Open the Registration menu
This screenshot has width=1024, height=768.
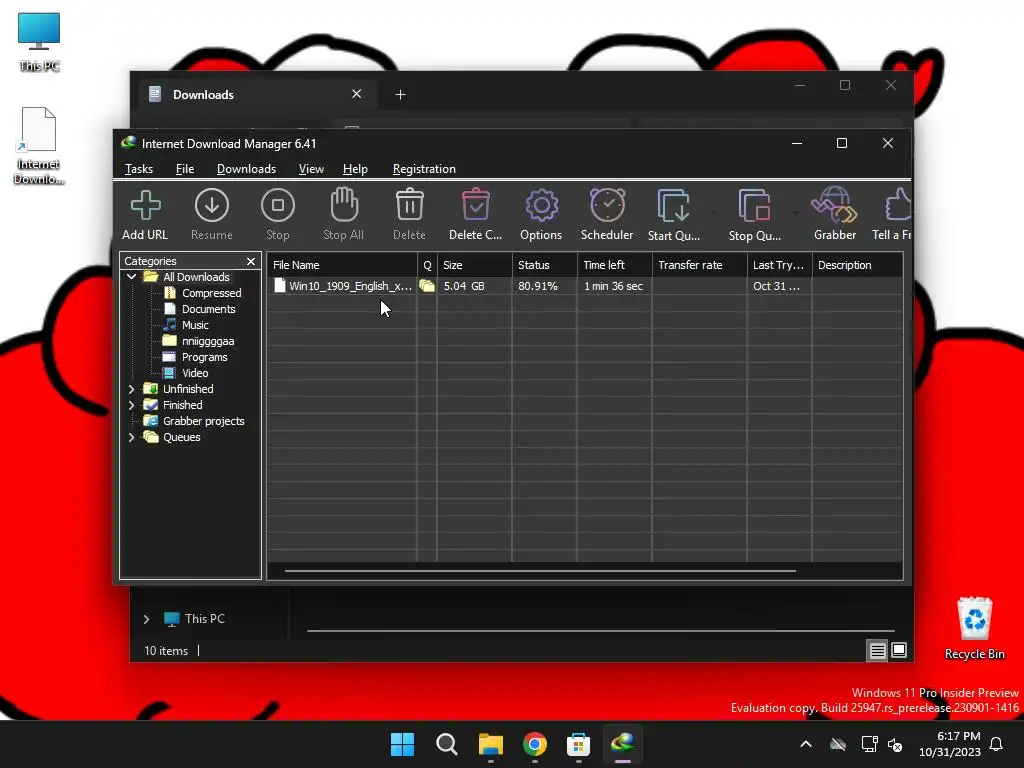[424, 169]
